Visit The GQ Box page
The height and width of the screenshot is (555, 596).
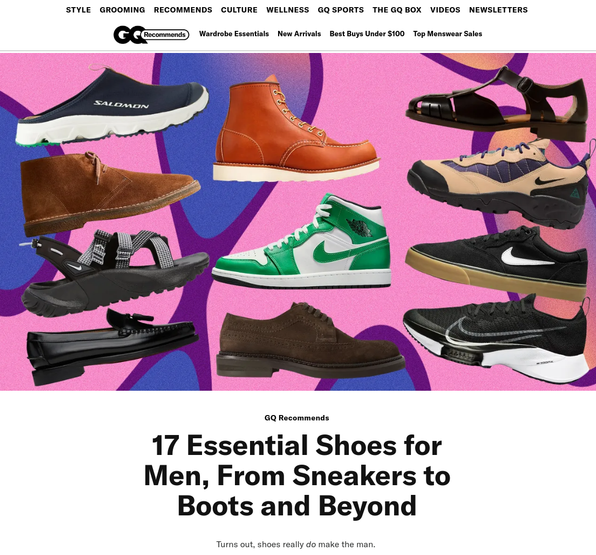pos(397,10)
